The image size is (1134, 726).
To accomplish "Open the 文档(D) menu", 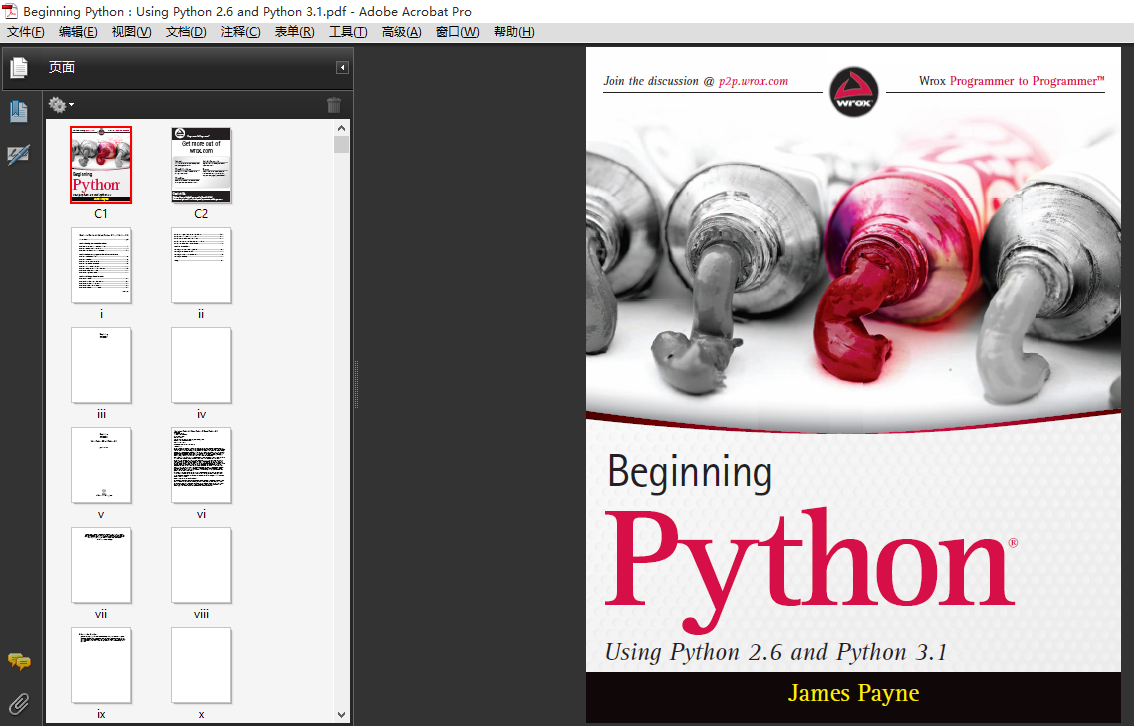I will point(186,32).
